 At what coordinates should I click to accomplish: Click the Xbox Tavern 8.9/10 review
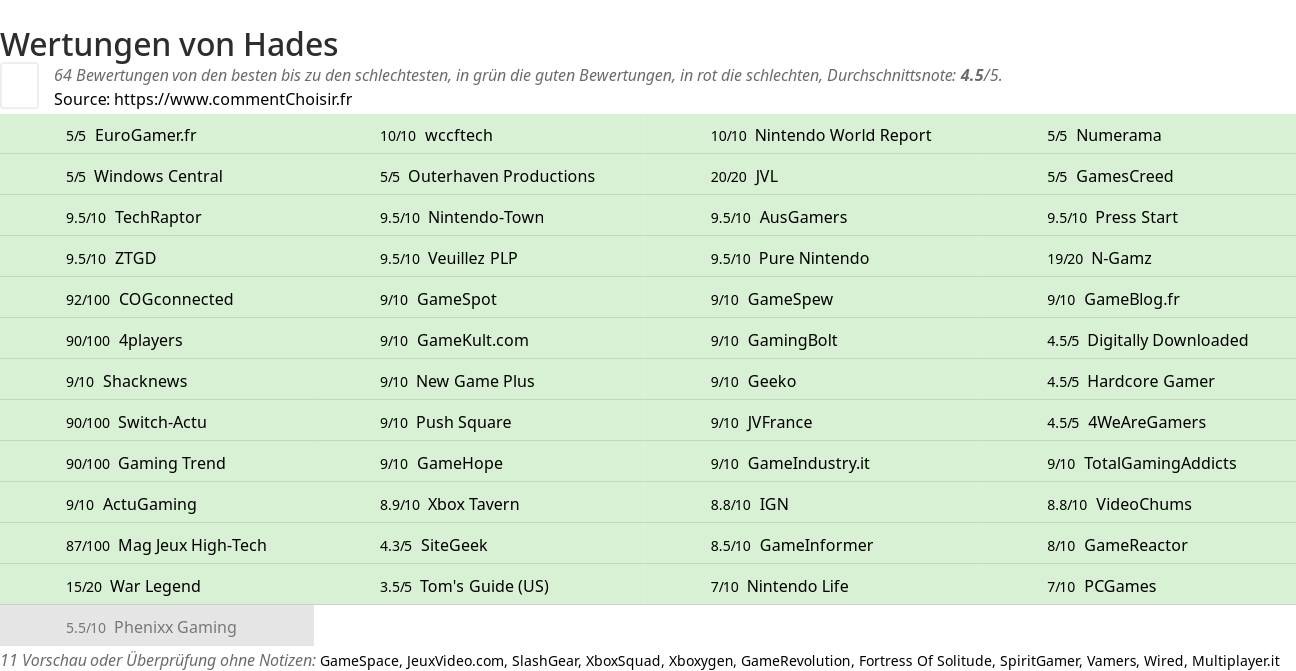450,504
